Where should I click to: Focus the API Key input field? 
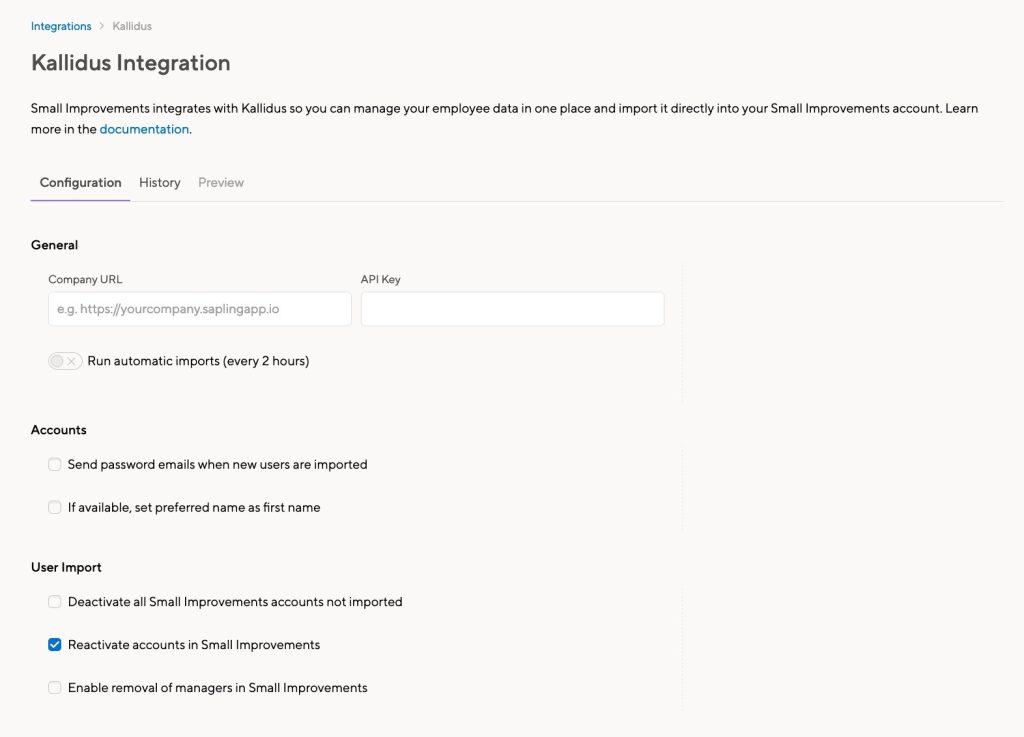pos(512,309)
